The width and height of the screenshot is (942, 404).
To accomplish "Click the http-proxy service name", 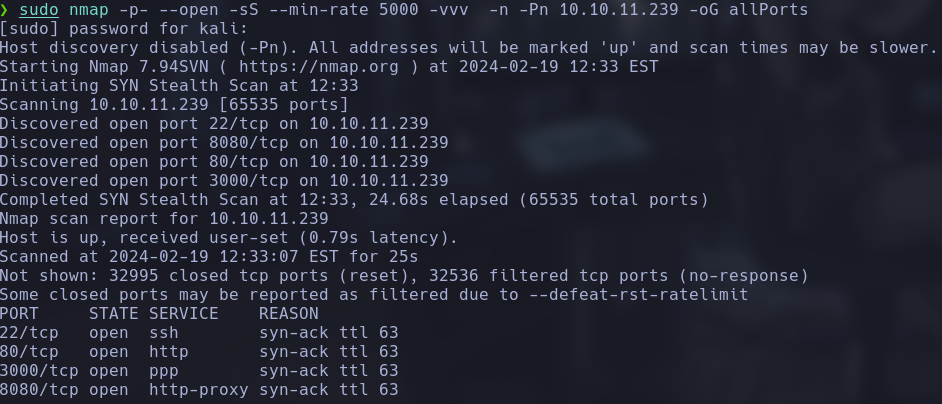I will (197, 390).
